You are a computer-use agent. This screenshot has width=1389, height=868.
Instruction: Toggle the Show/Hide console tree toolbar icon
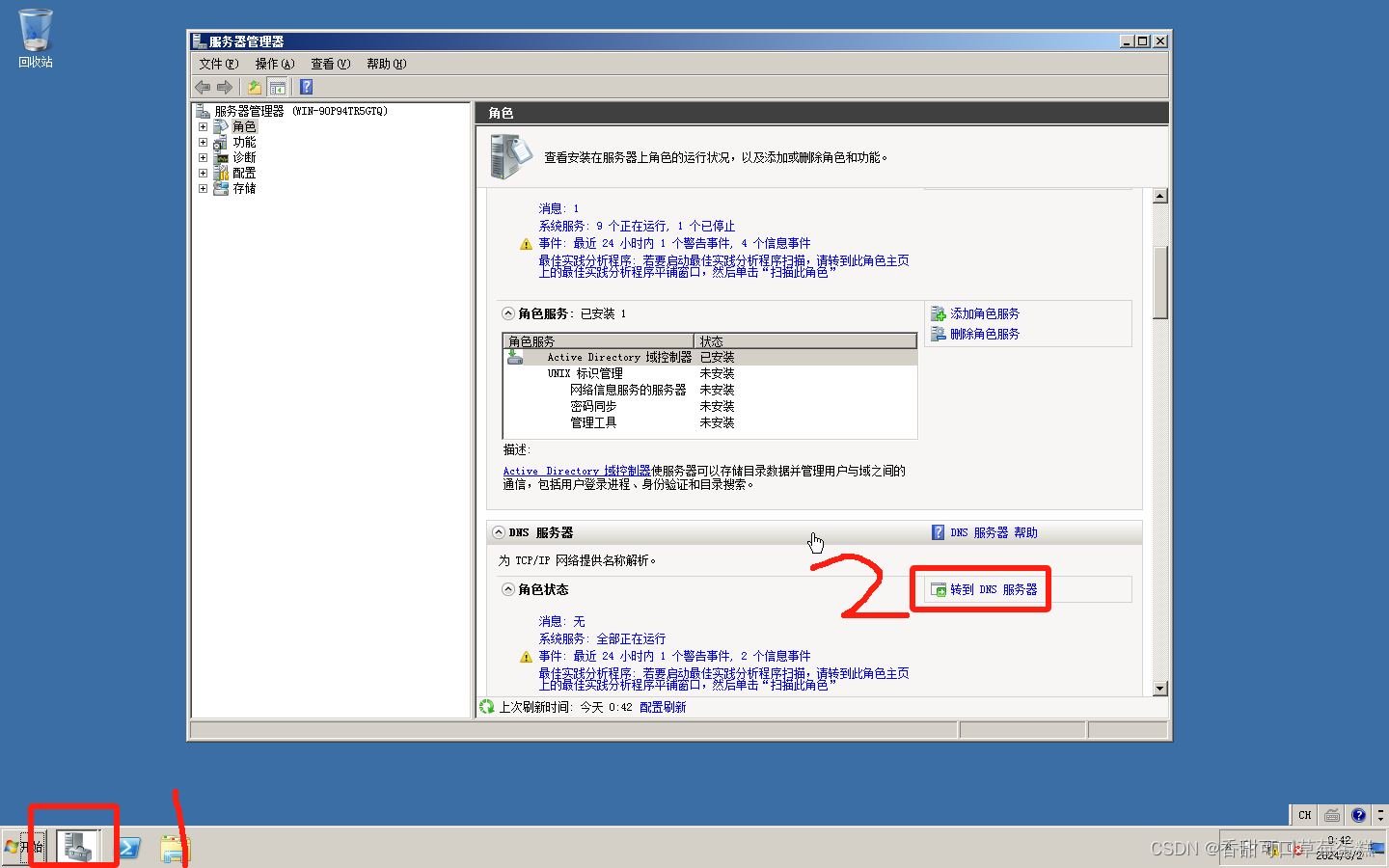(278, 87)
